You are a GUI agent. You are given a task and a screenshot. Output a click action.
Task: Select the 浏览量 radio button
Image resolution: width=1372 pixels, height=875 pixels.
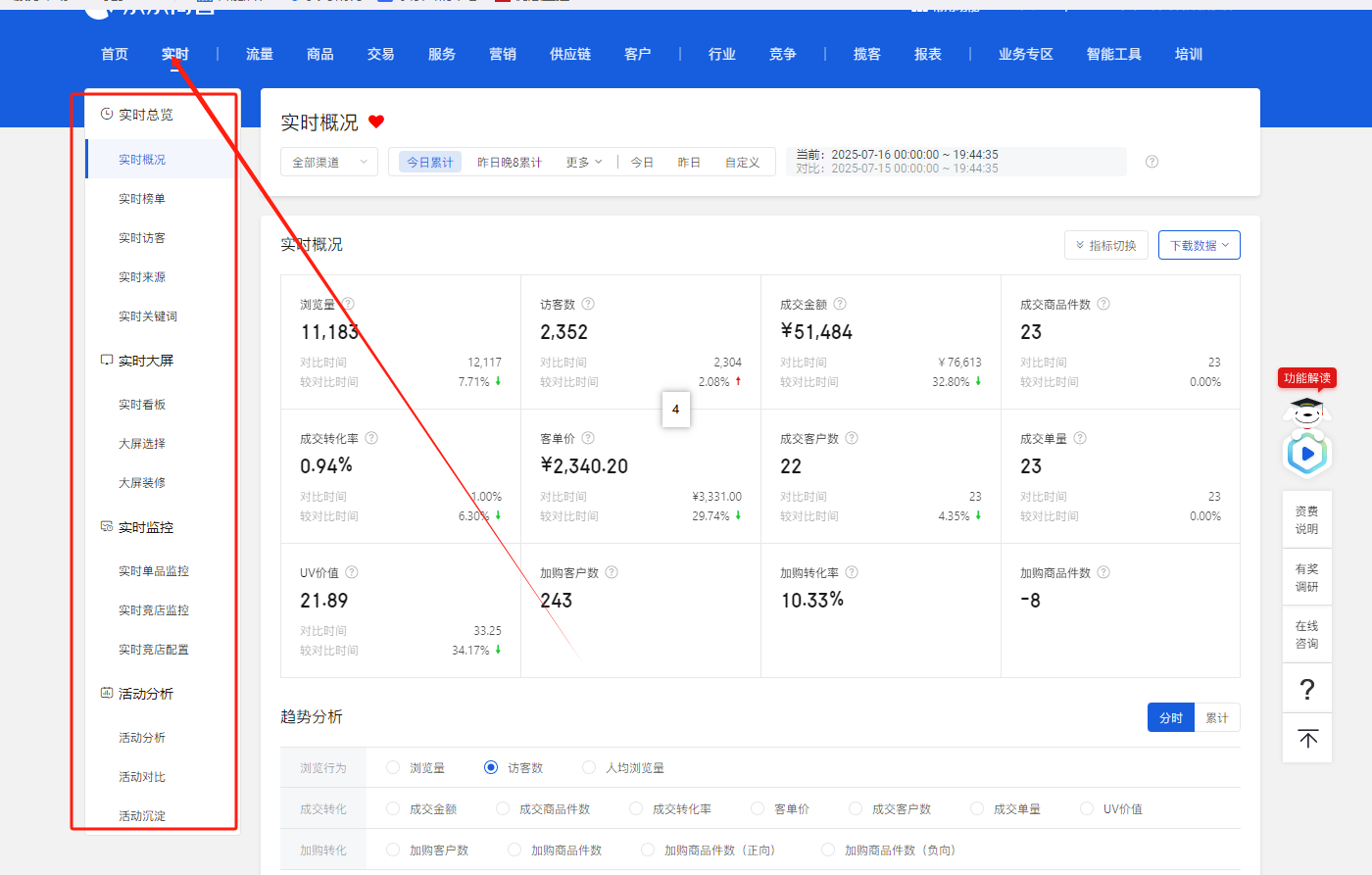(x=393, y=768)
